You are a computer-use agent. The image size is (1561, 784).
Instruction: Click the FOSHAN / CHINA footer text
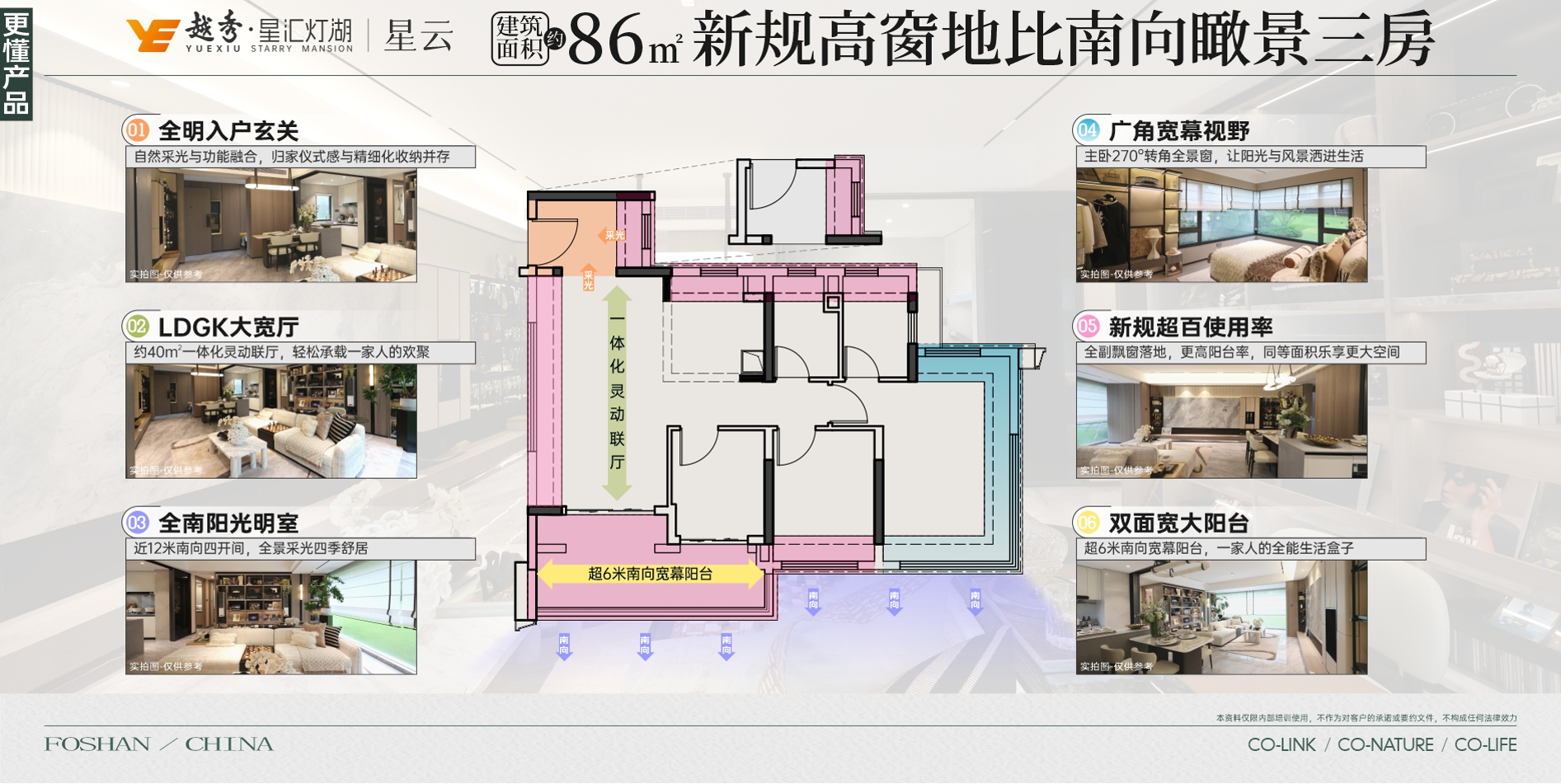point(159,744)
